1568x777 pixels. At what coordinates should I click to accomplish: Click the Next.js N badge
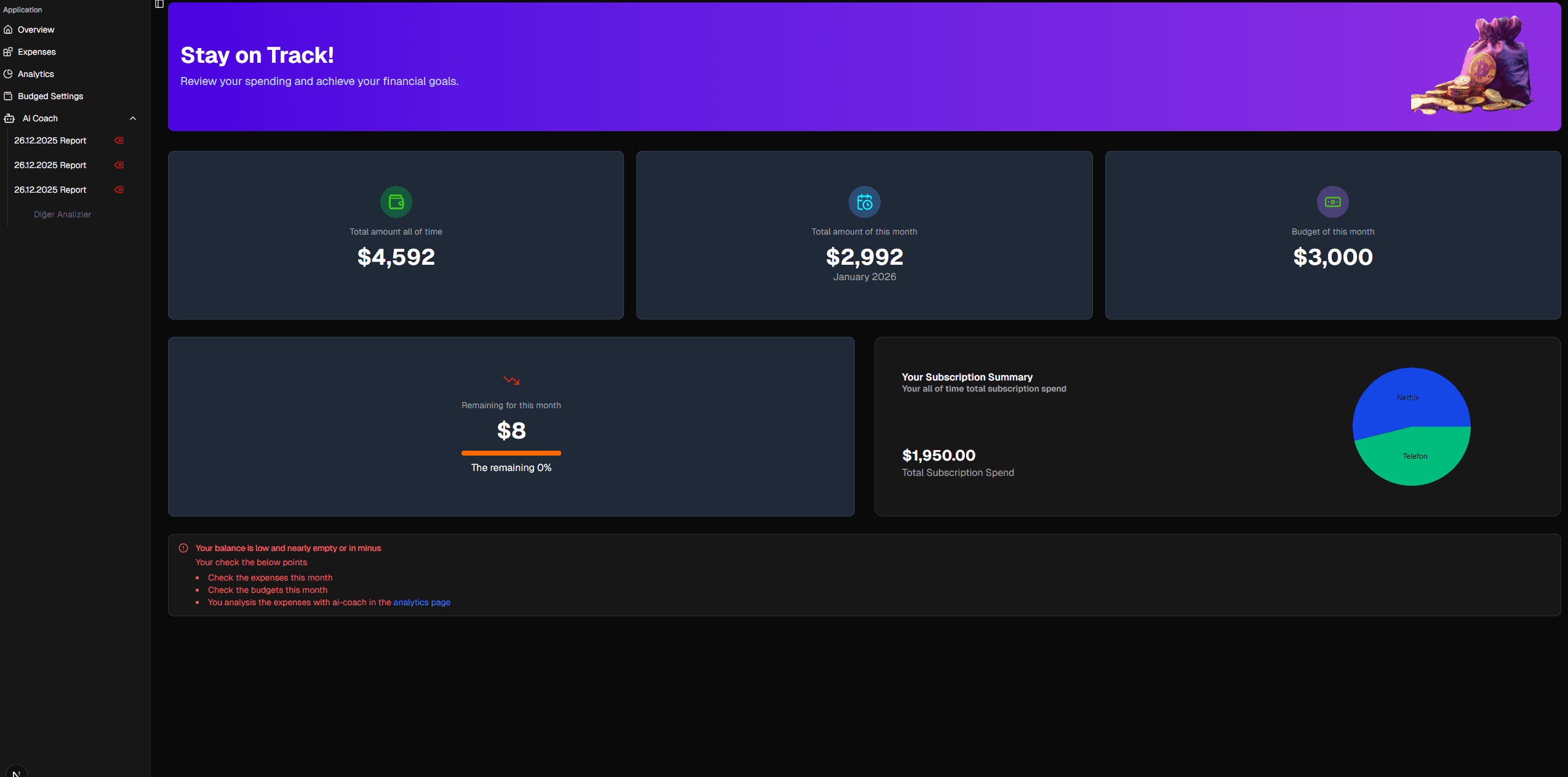(x=17, y=773)
